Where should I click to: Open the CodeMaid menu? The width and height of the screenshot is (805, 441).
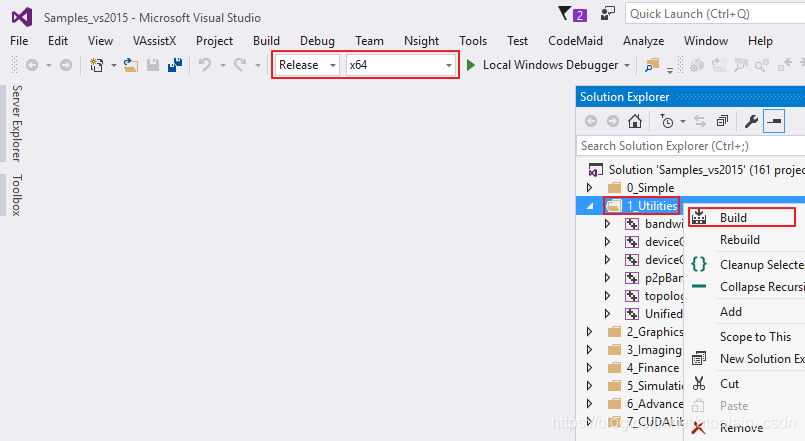[575, 41]
